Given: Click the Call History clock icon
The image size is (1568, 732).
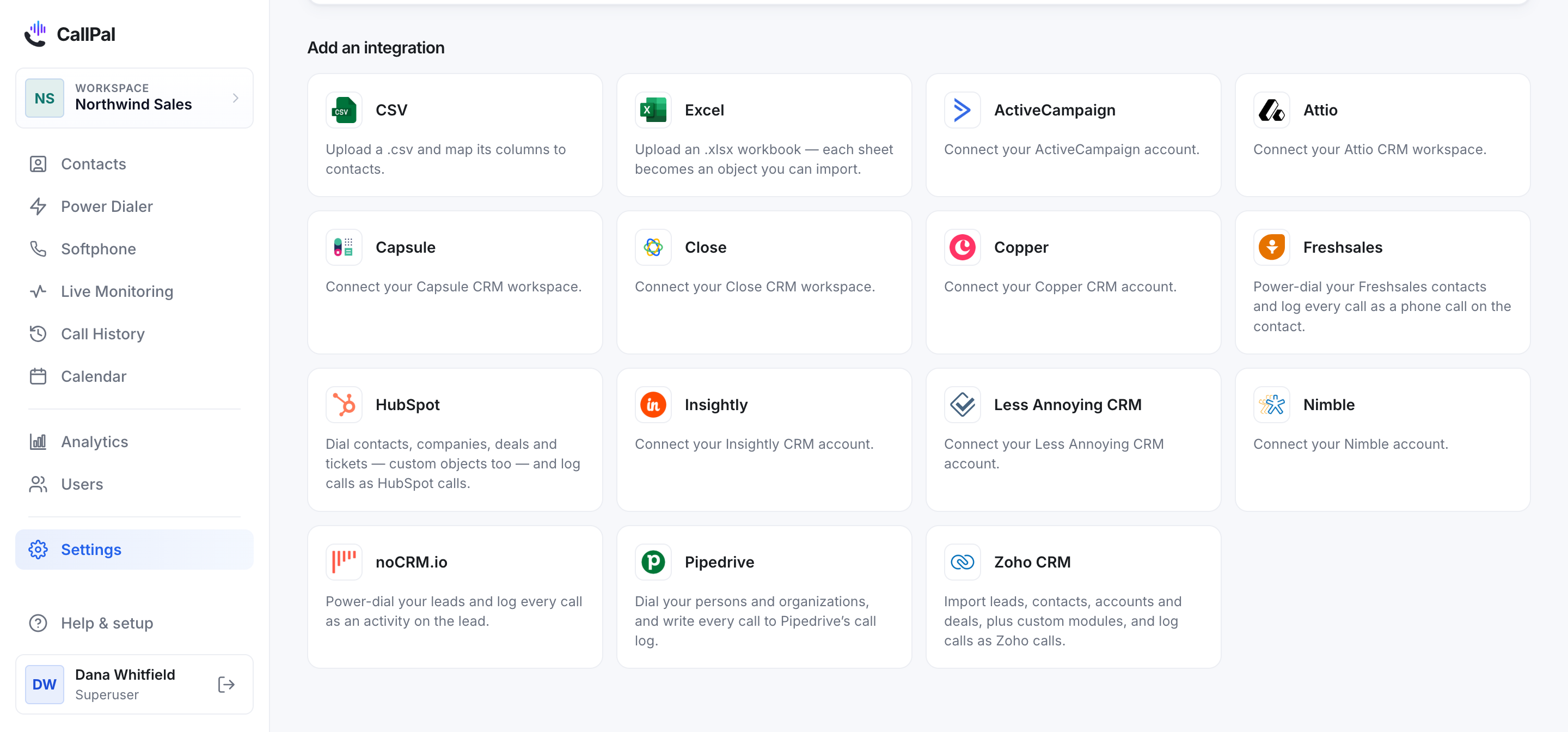Looking at the screenshot, I should pyautogui.click(x=38, y=334).
